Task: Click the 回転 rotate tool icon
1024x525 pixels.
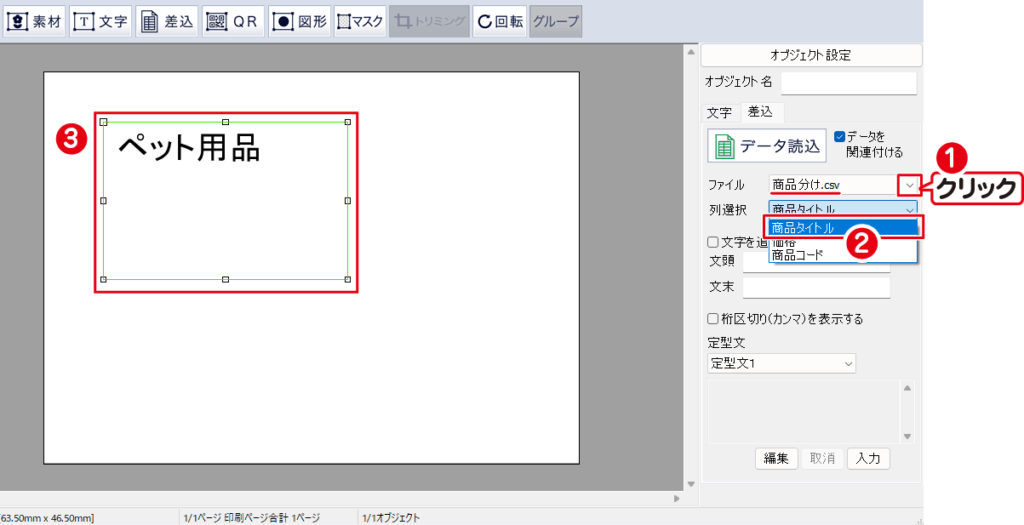Action: (499, 21)
